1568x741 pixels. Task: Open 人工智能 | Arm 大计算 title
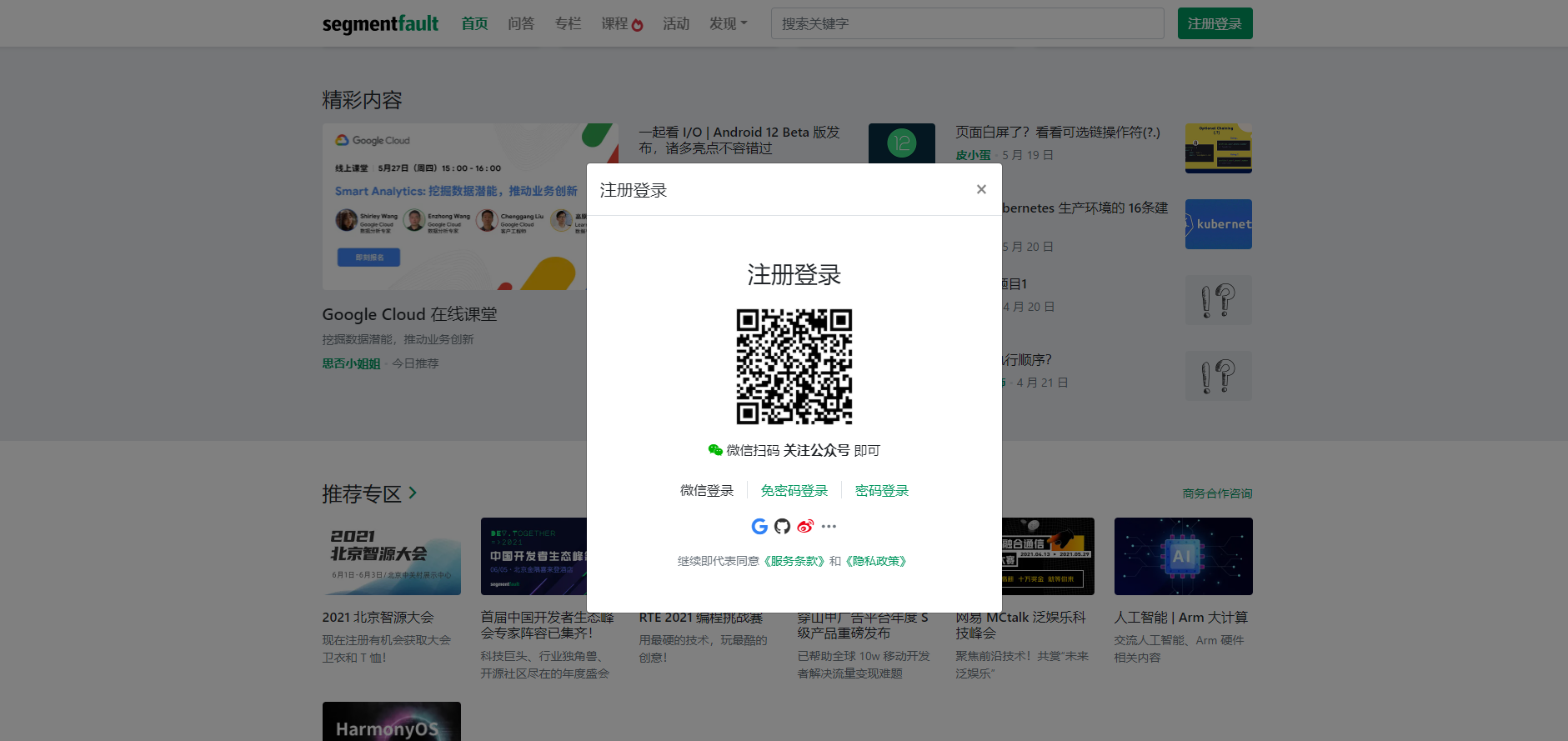click(x=1181, y=617)
